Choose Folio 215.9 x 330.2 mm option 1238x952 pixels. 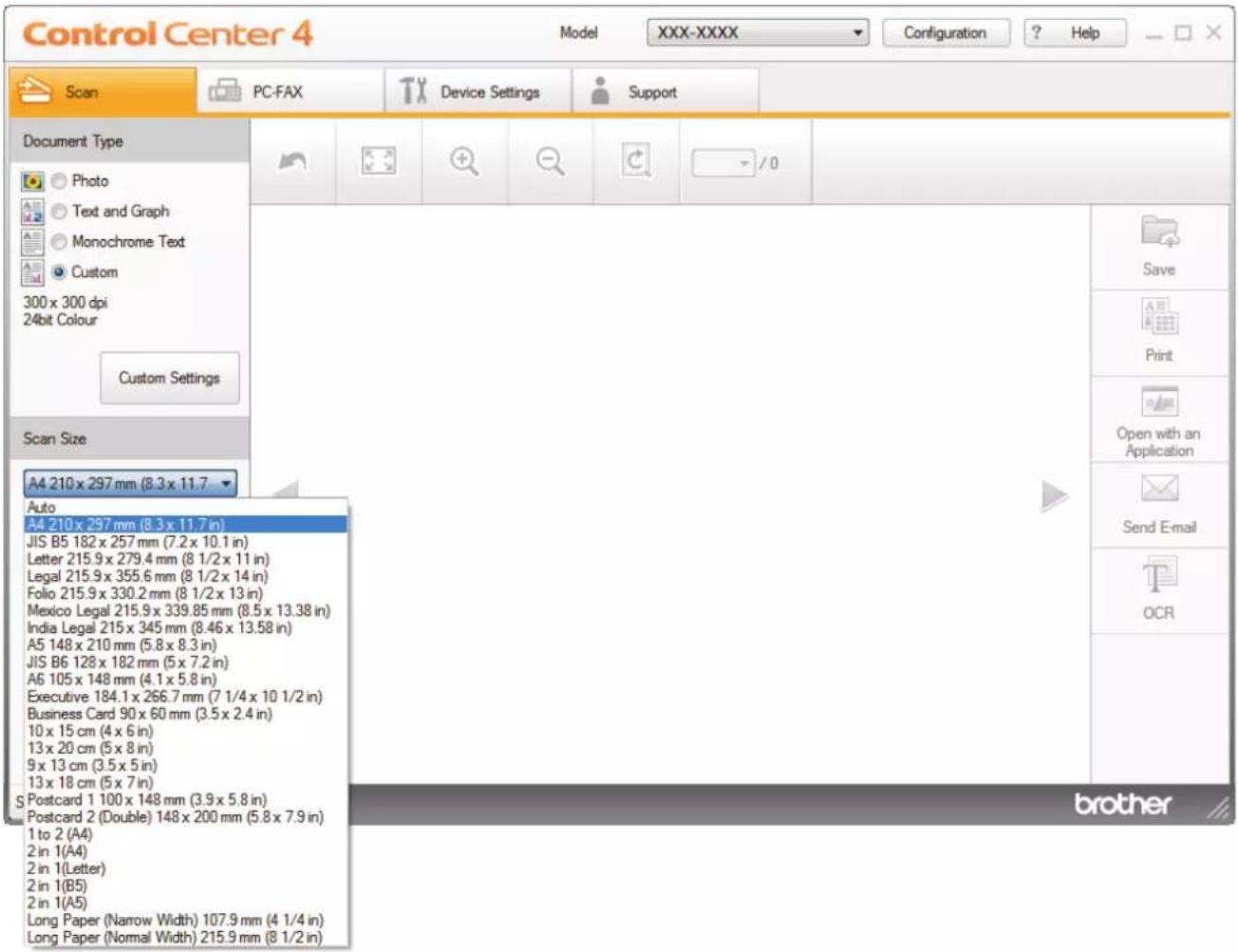coord(186,592)
